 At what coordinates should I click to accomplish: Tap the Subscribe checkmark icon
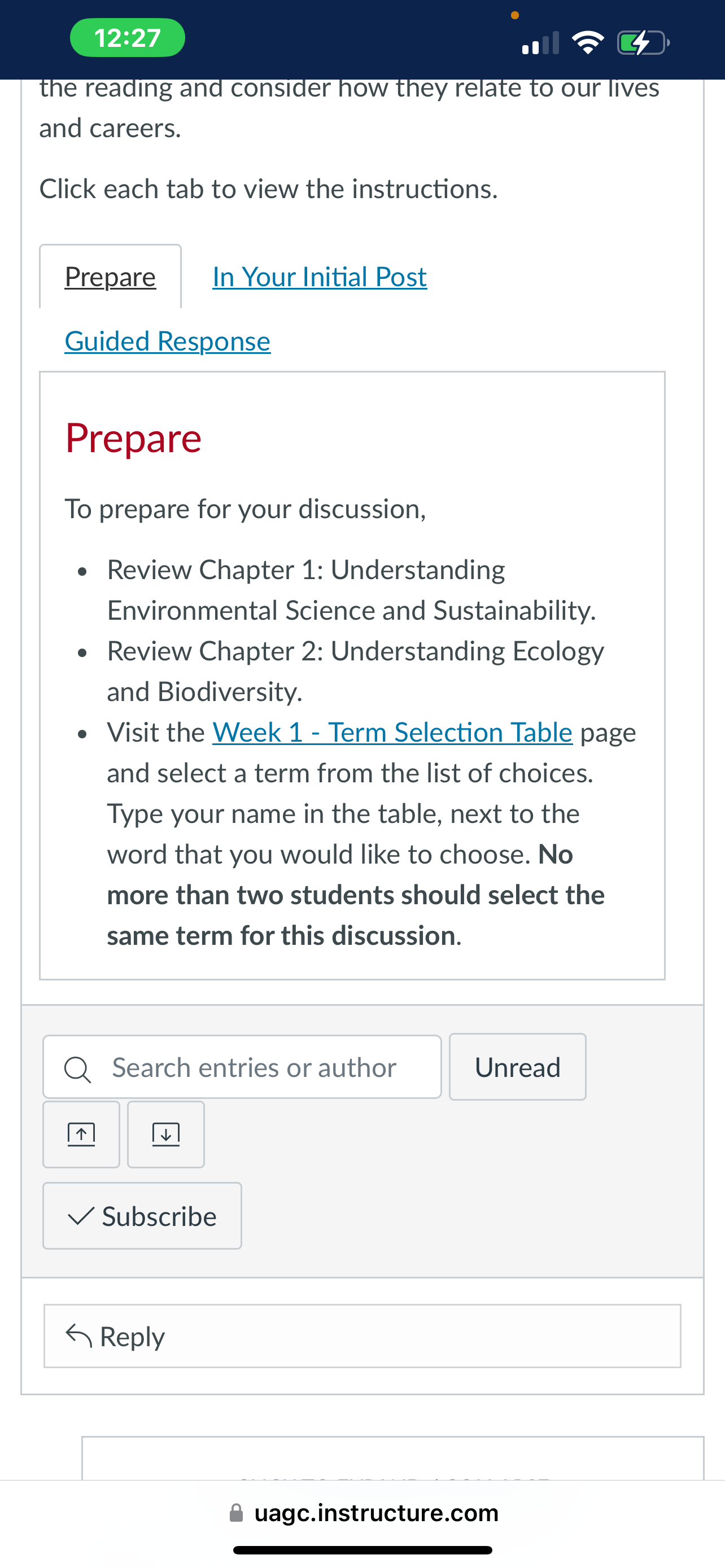tap(81, 1216)
